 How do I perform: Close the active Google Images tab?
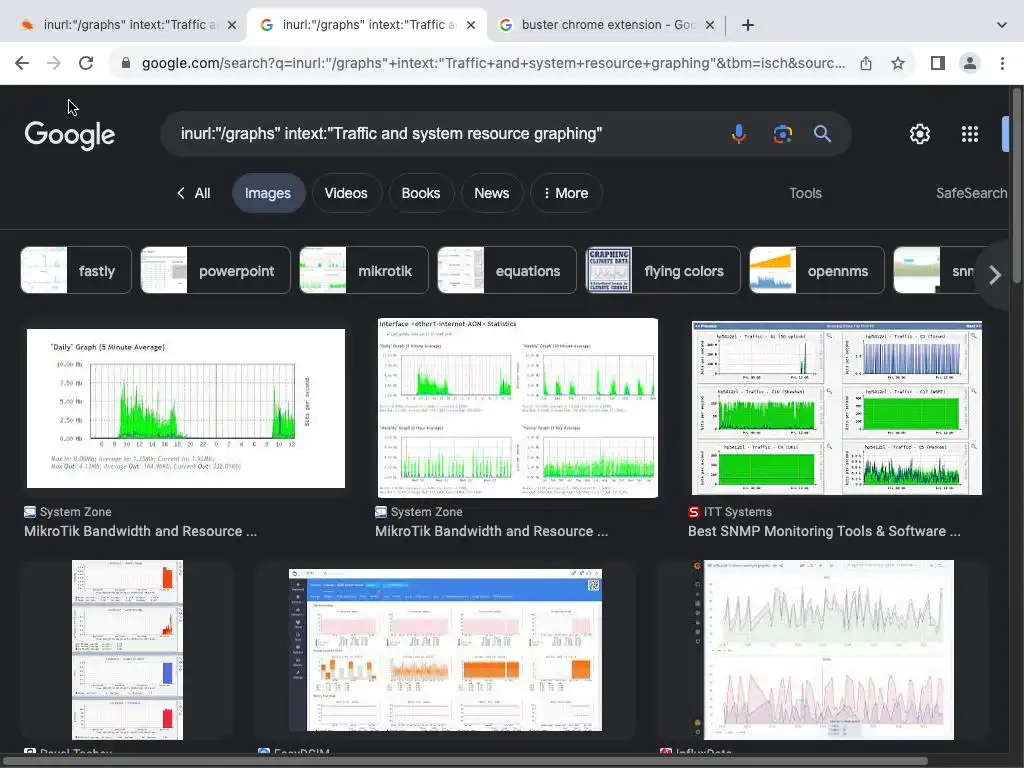(x=471, y=25)
